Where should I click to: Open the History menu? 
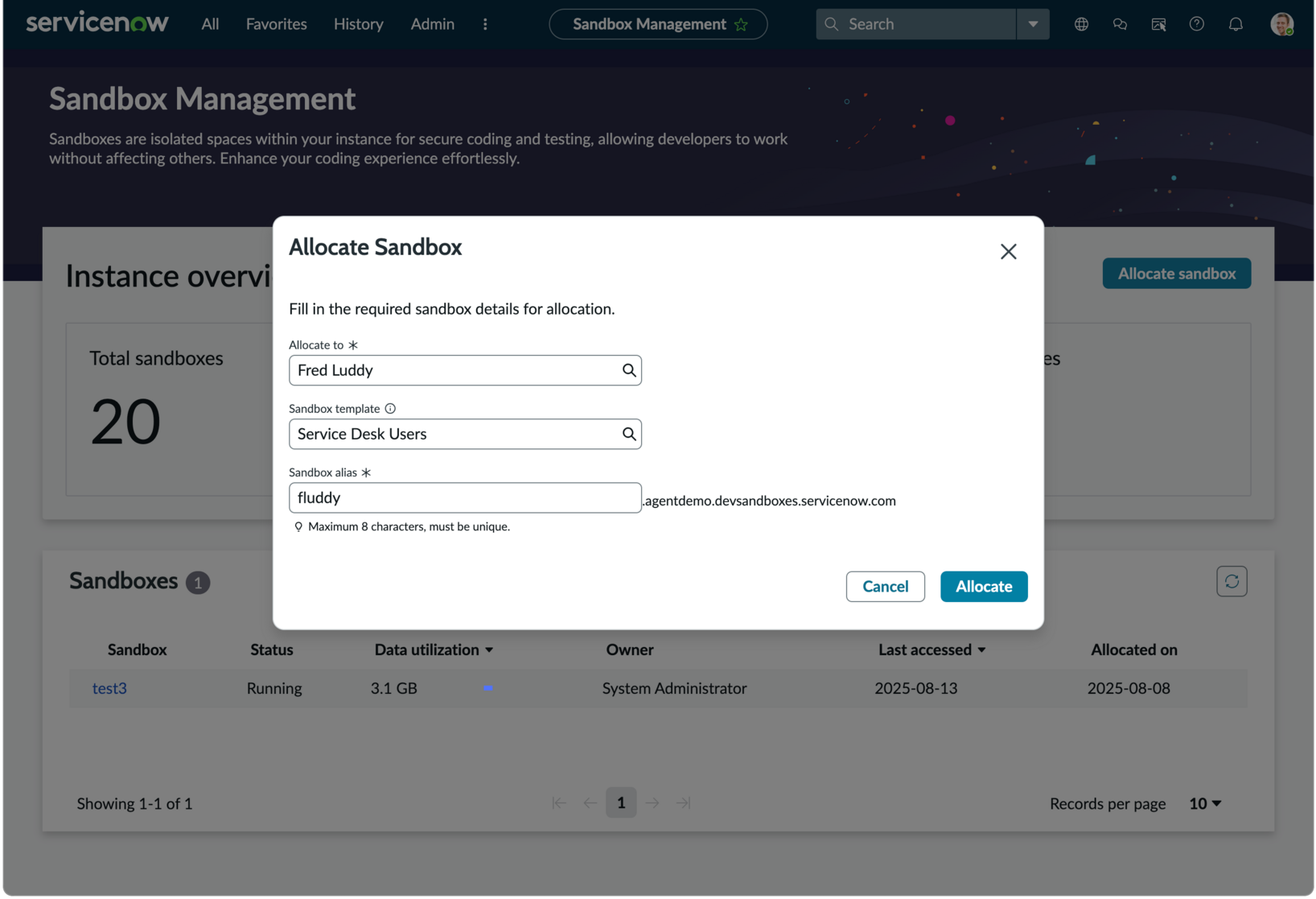click(x=359, y=24)
